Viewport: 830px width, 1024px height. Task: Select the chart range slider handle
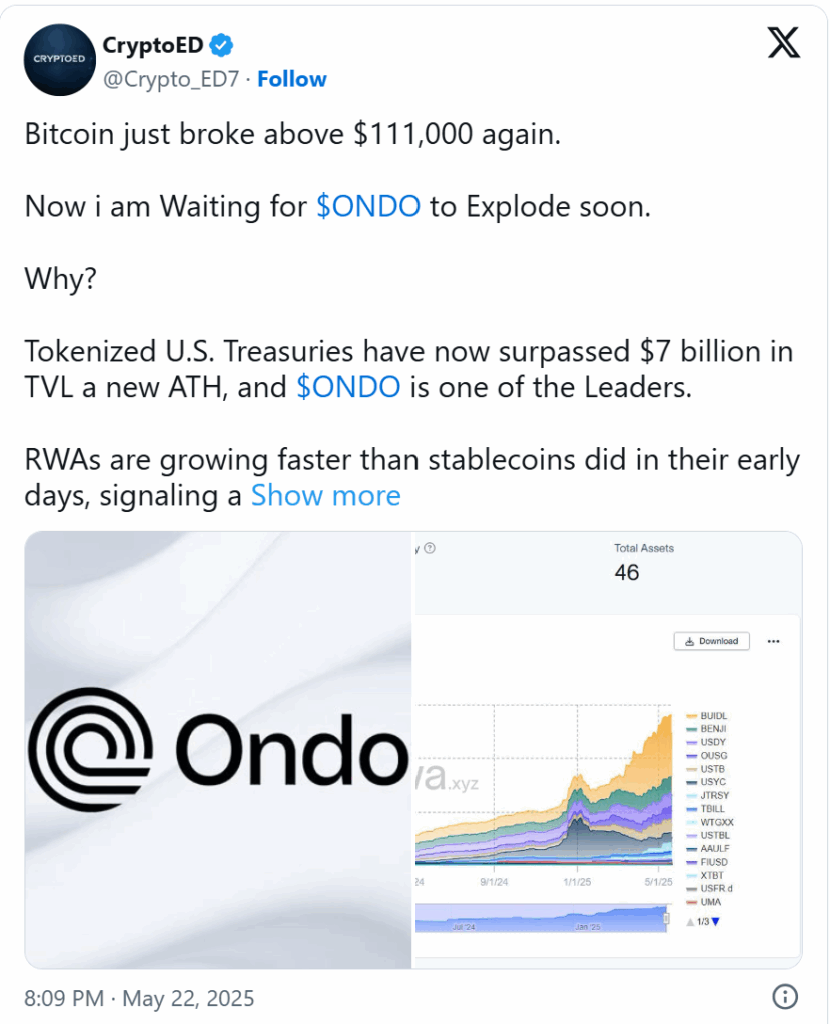(x=666, y=919)
